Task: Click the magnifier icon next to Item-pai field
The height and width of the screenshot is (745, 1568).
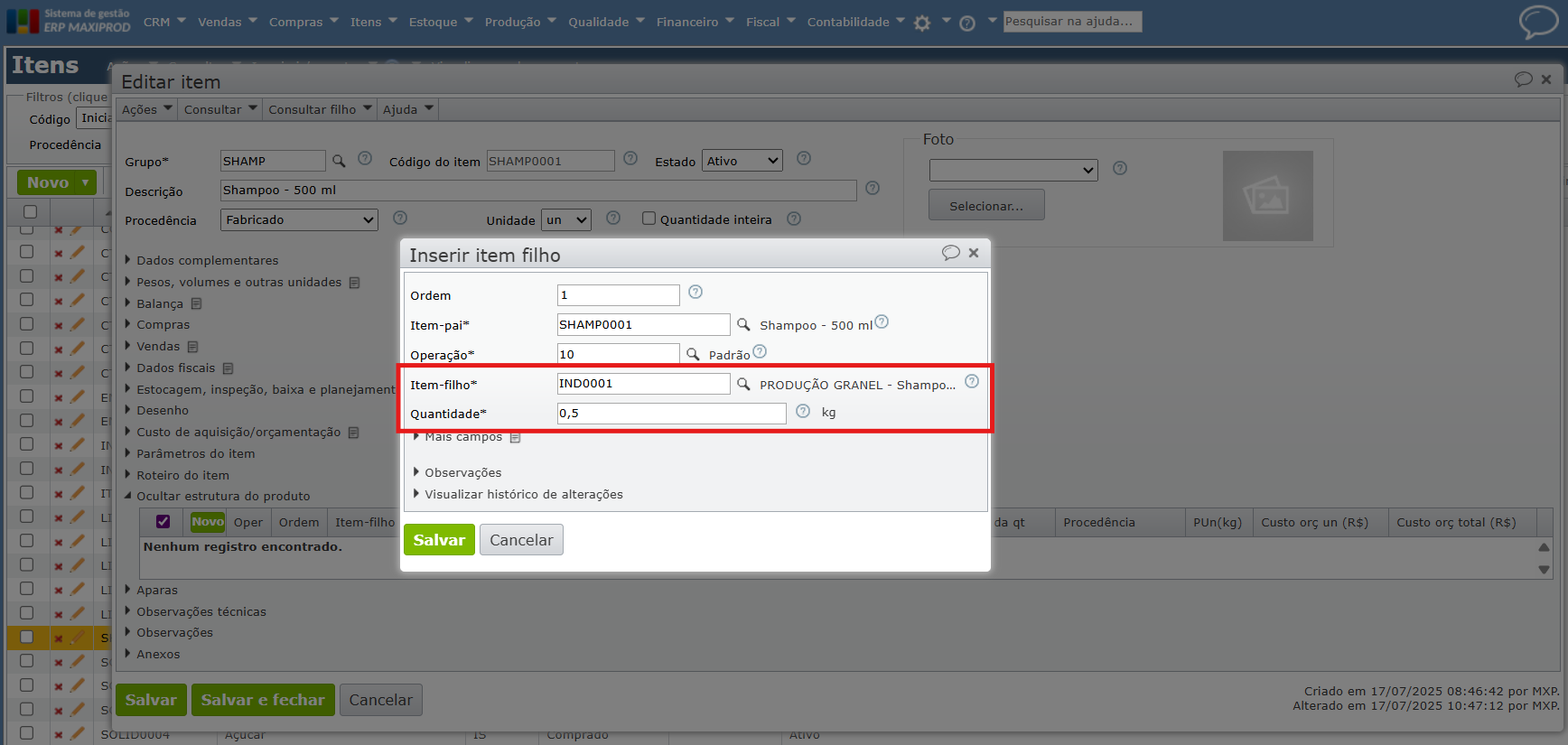Action: tap(743, 324)
